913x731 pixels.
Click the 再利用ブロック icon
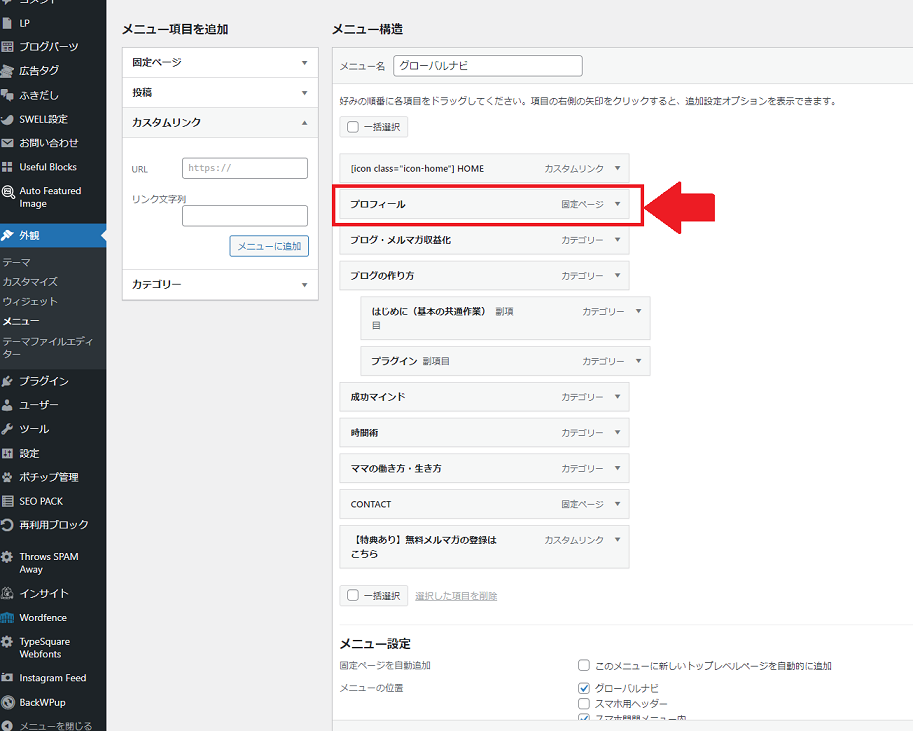(7, 525)
